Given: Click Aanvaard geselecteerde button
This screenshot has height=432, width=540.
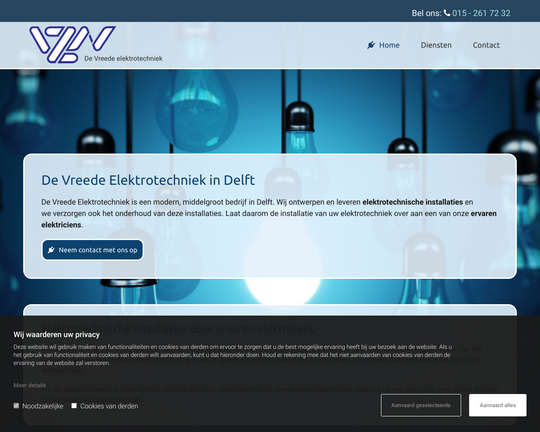Looking at the screenshot, I should tap(420, 405).
